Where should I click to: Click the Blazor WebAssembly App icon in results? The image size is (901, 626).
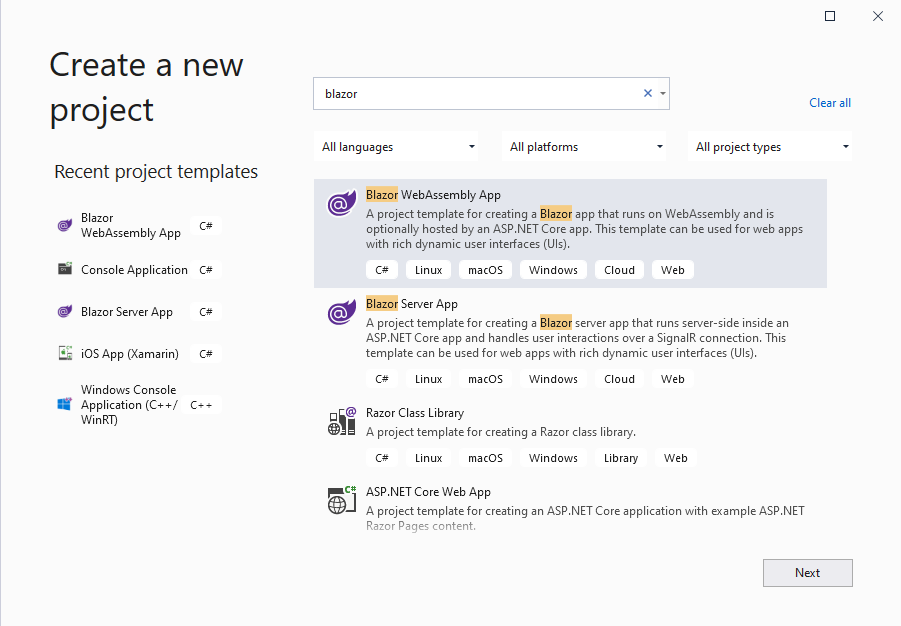click(x=342, y=203)
